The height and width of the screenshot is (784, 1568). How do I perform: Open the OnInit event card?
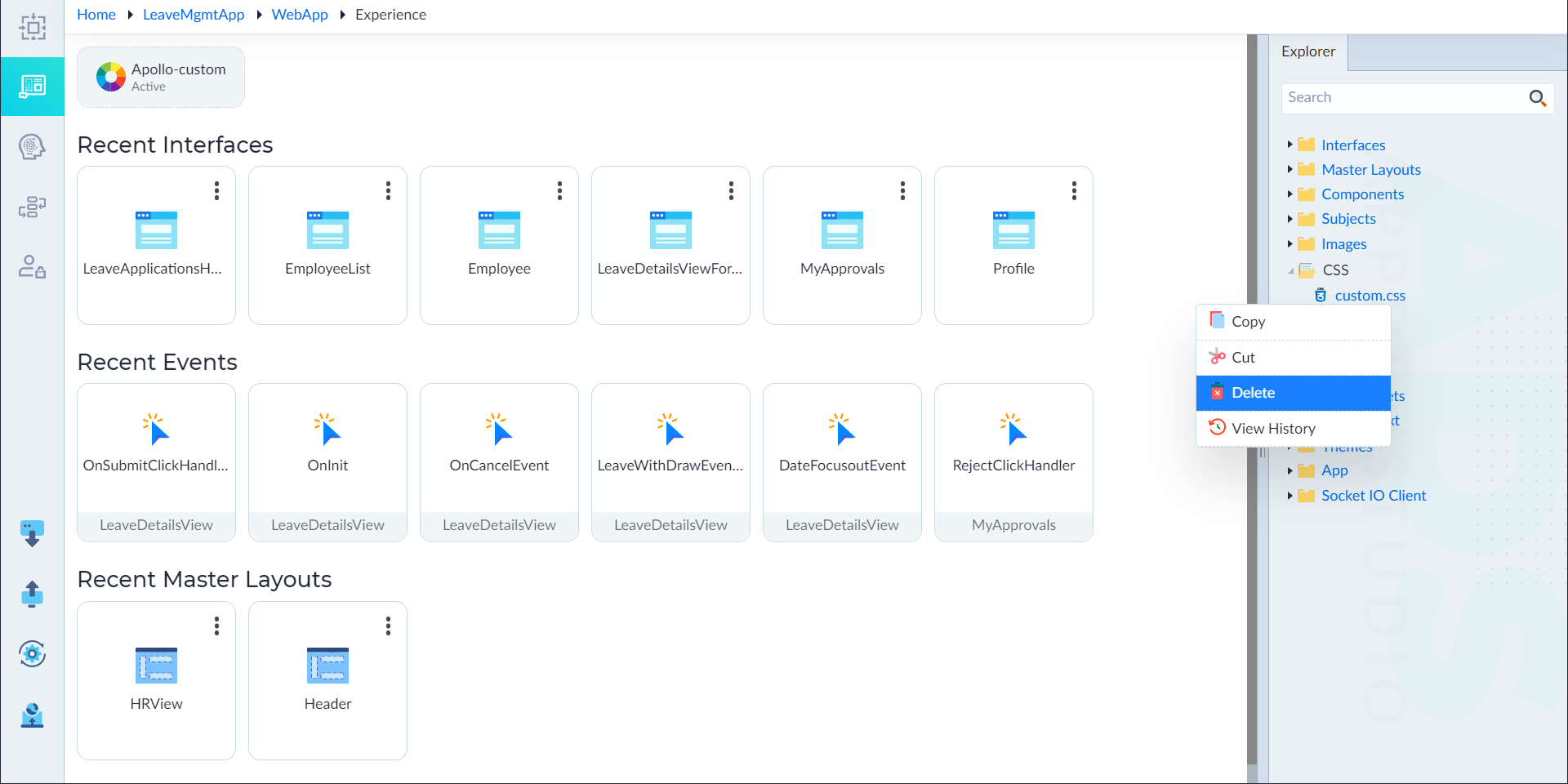pos(327,462)
